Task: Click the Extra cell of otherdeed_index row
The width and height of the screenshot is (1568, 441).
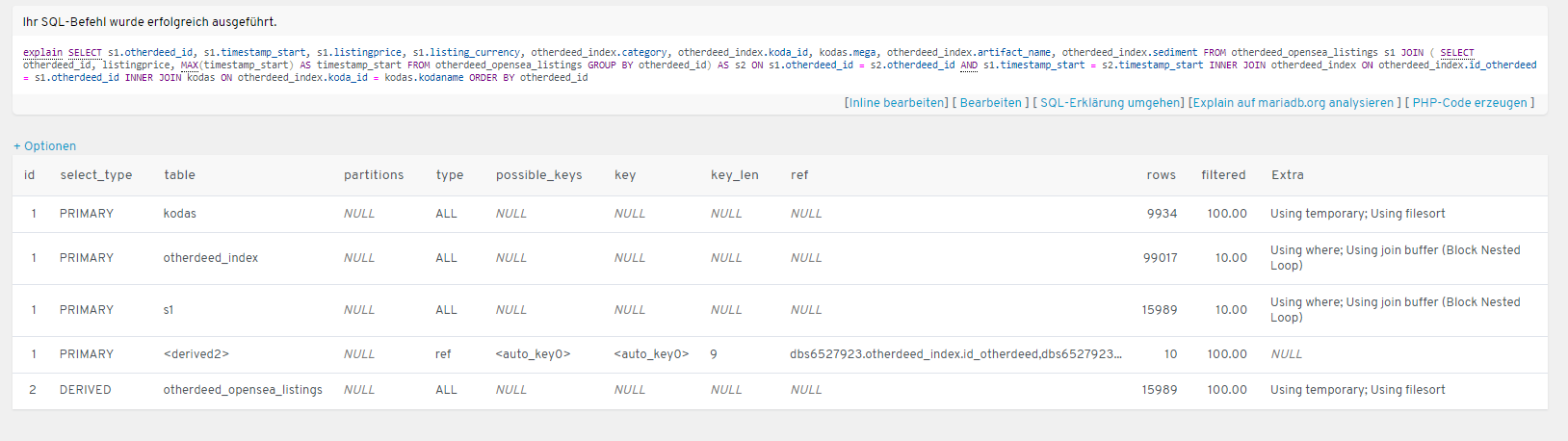Action: pos(1396,258)
